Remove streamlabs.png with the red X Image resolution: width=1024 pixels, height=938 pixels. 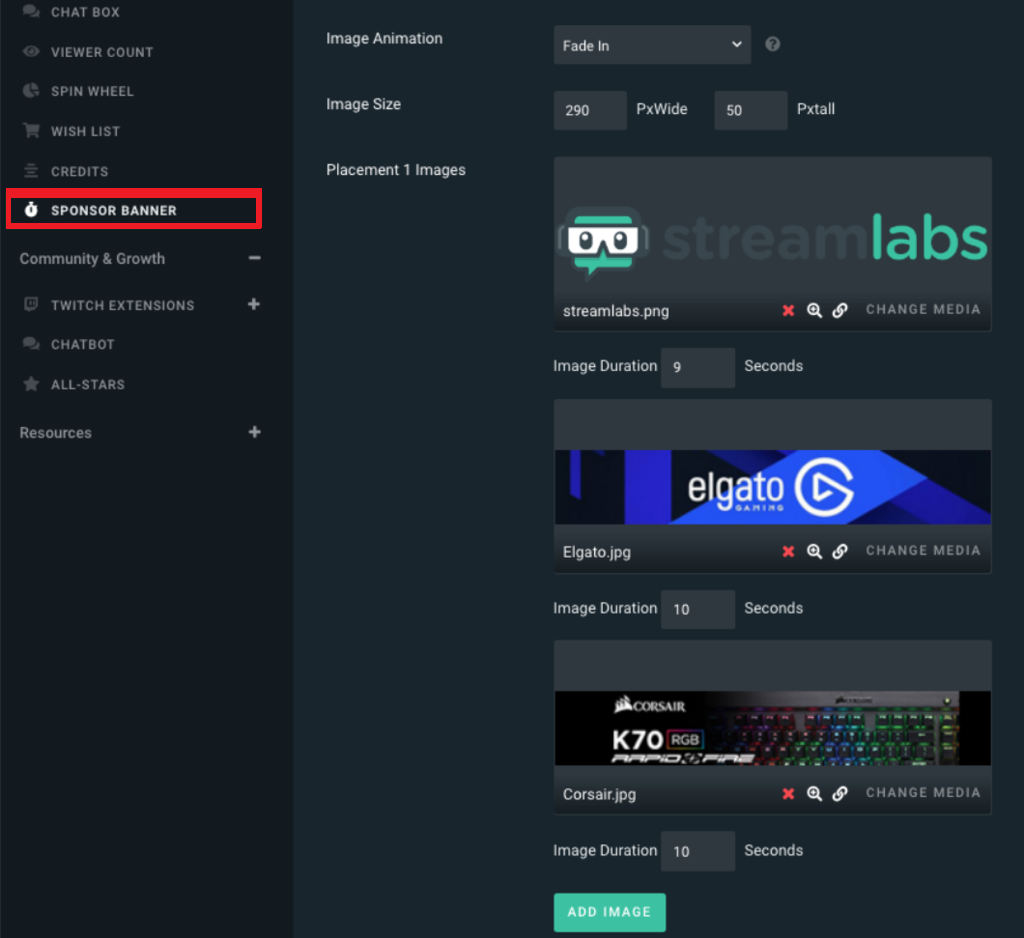pos(788,310)
